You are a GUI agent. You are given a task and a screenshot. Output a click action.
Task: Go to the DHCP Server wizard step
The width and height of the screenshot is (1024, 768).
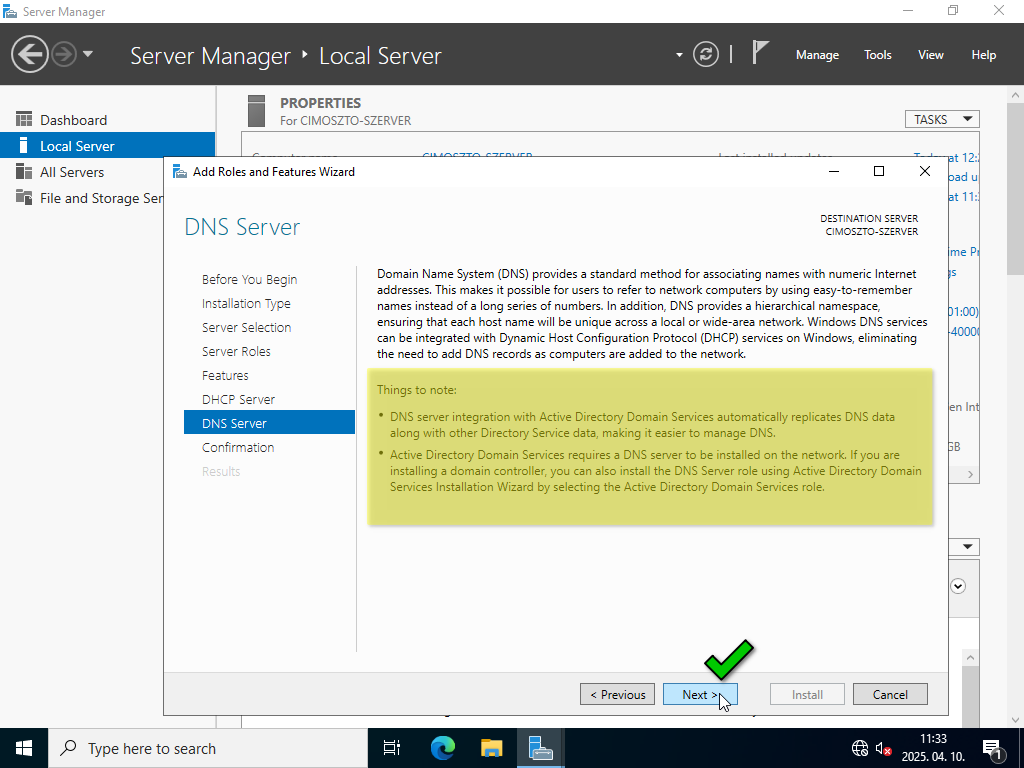238,399
